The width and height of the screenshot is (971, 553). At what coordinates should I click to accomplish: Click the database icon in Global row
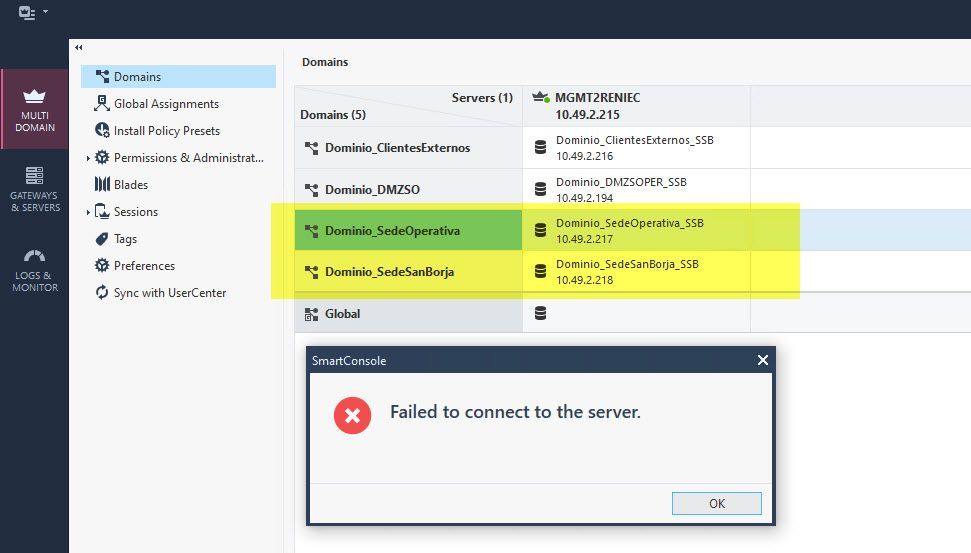[x=540, y=313]
